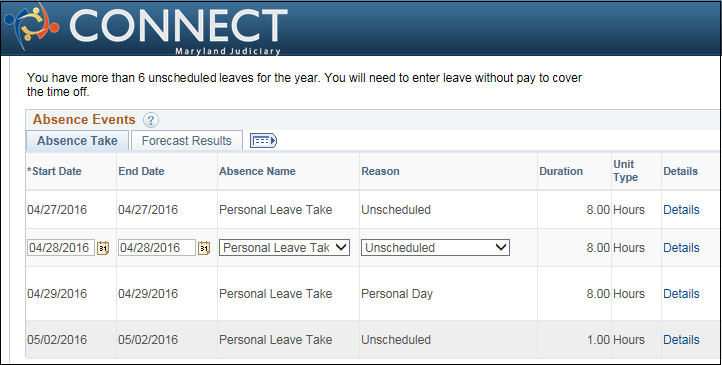Expand the Unscheduled reason dropdown

click(x=435, y=248)
